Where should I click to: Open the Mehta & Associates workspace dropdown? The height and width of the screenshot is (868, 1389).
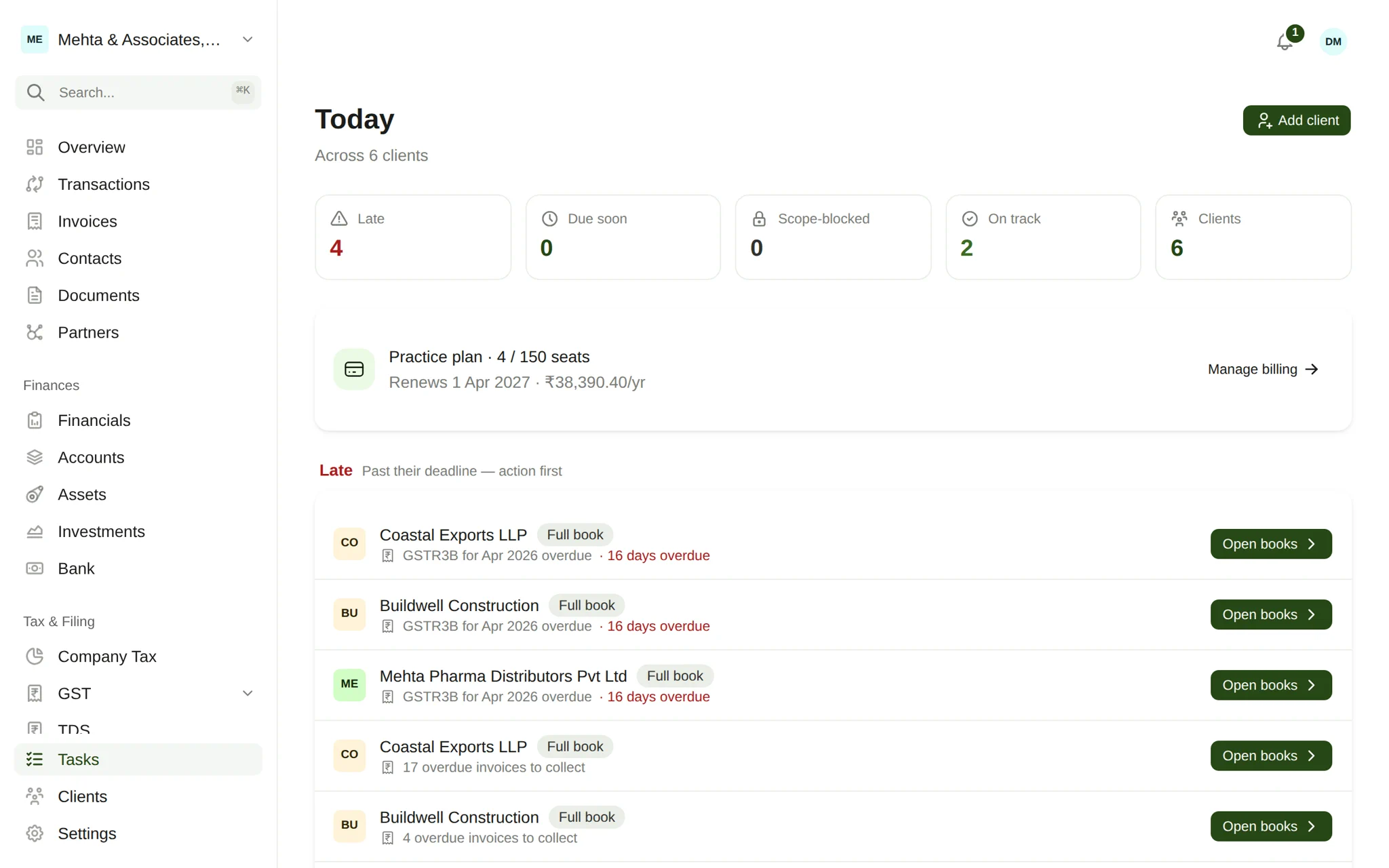pyautogui.click(x=138, y=39)
